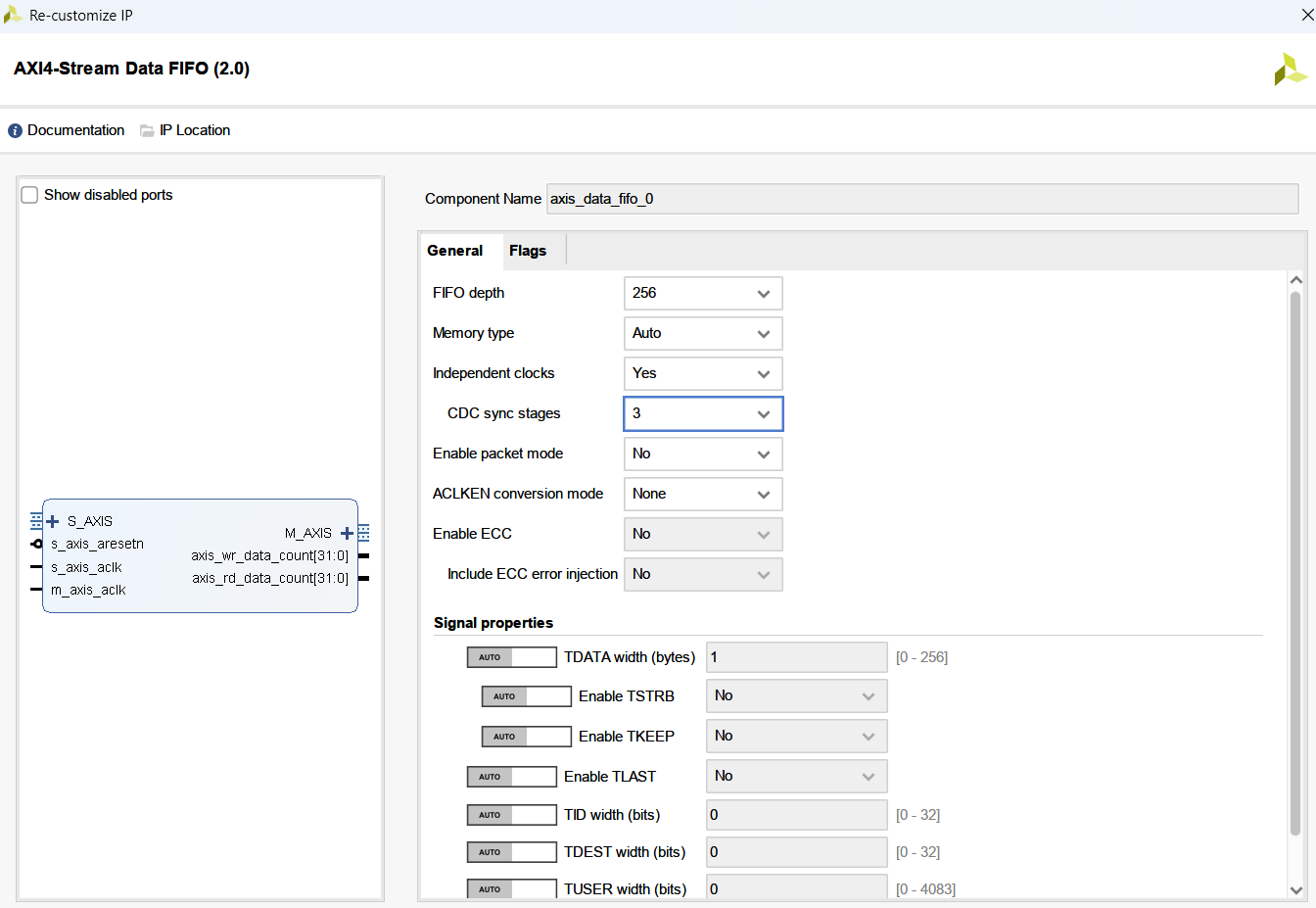1316x908 pixels.
Task: Toggle AUTO switch for TDATA width (bytes)
Action: click(x=511, y=657)
